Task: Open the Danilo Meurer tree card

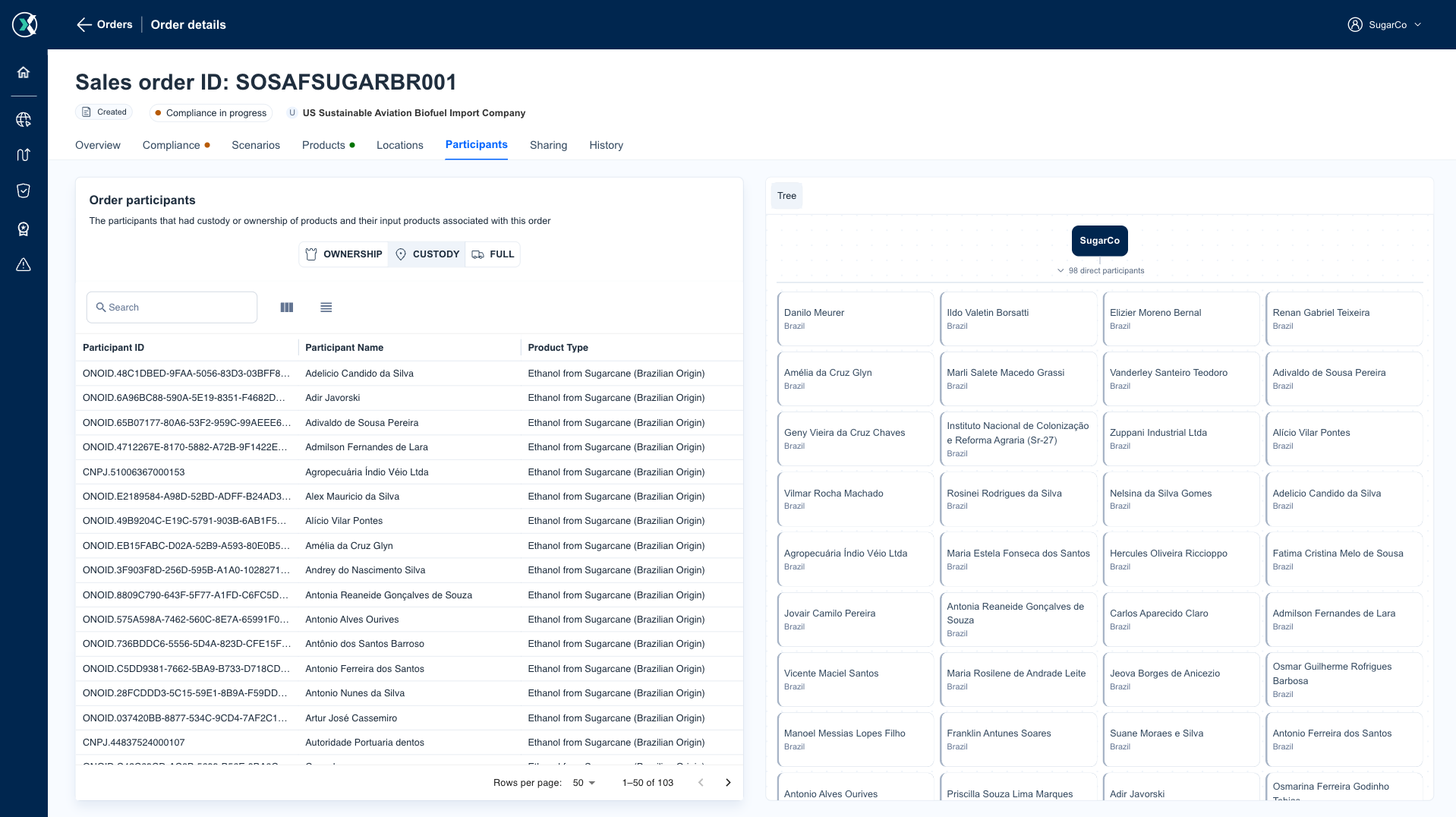Action: click(x=856, y=319)
